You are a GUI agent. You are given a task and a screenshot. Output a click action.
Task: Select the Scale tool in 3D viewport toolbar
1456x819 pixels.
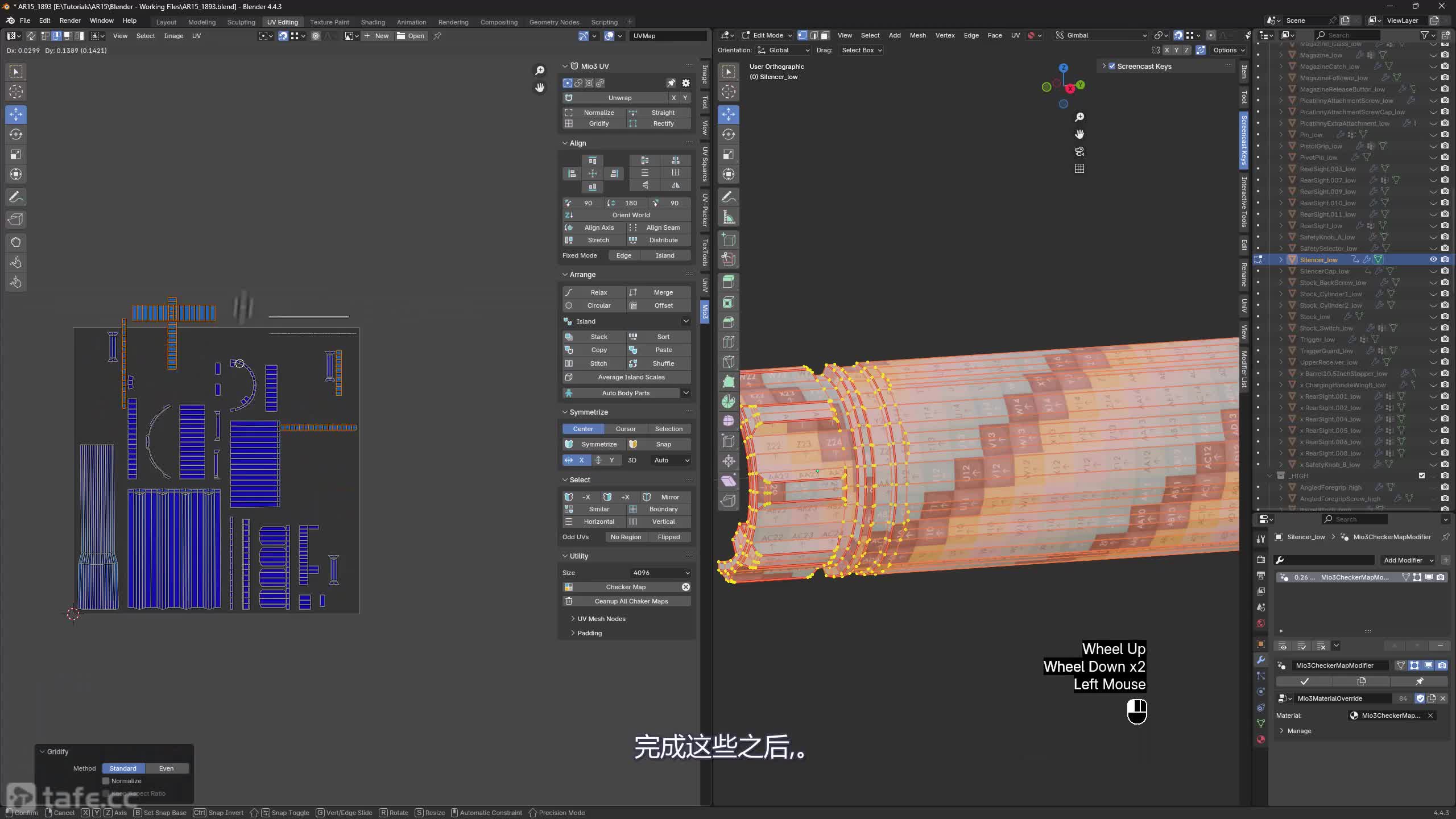pyautogui.click(x=729, y=154)
